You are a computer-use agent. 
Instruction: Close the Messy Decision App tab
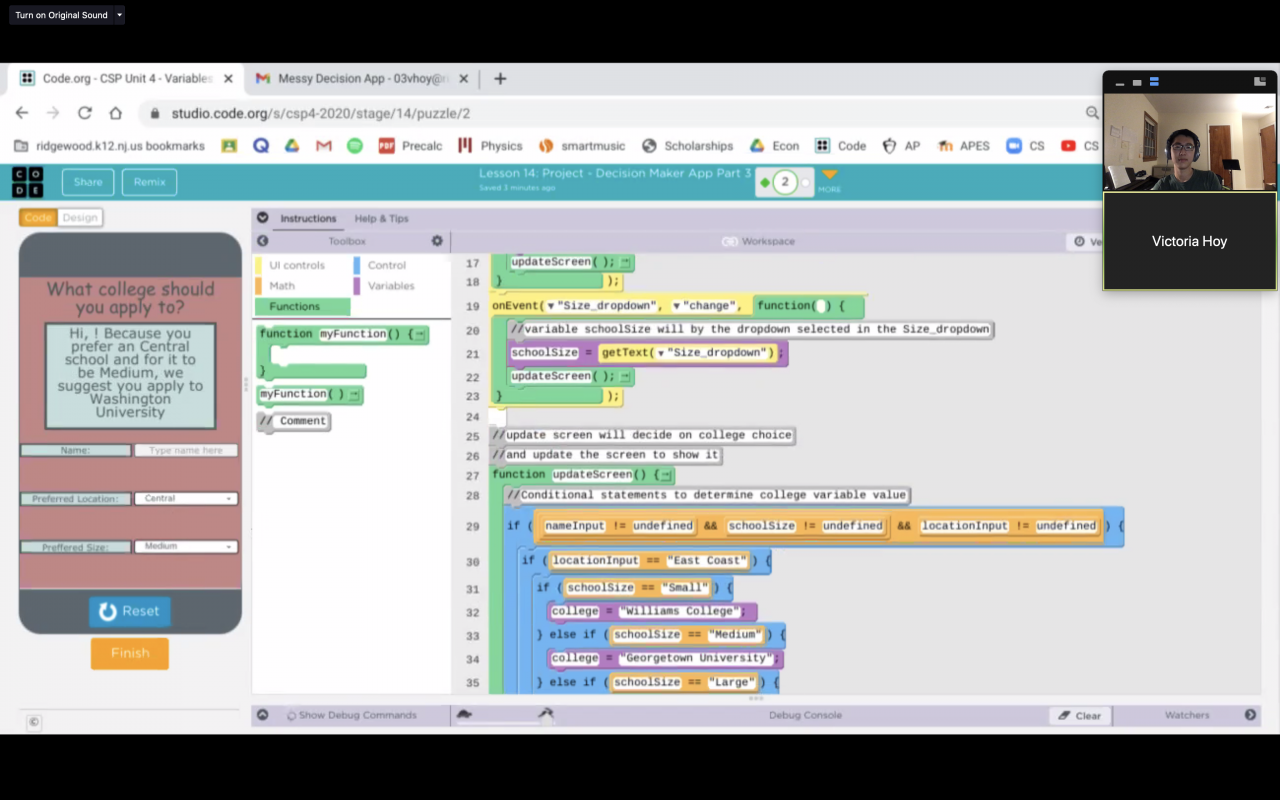coord(466,79)
